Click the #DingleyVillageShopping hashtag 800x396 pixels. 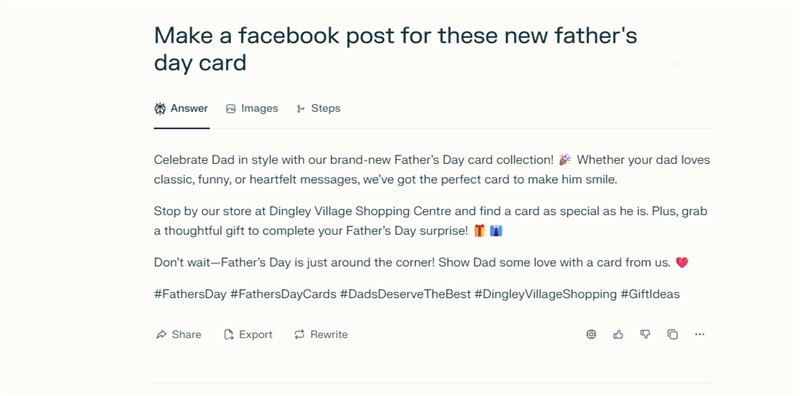pos(545,294)
